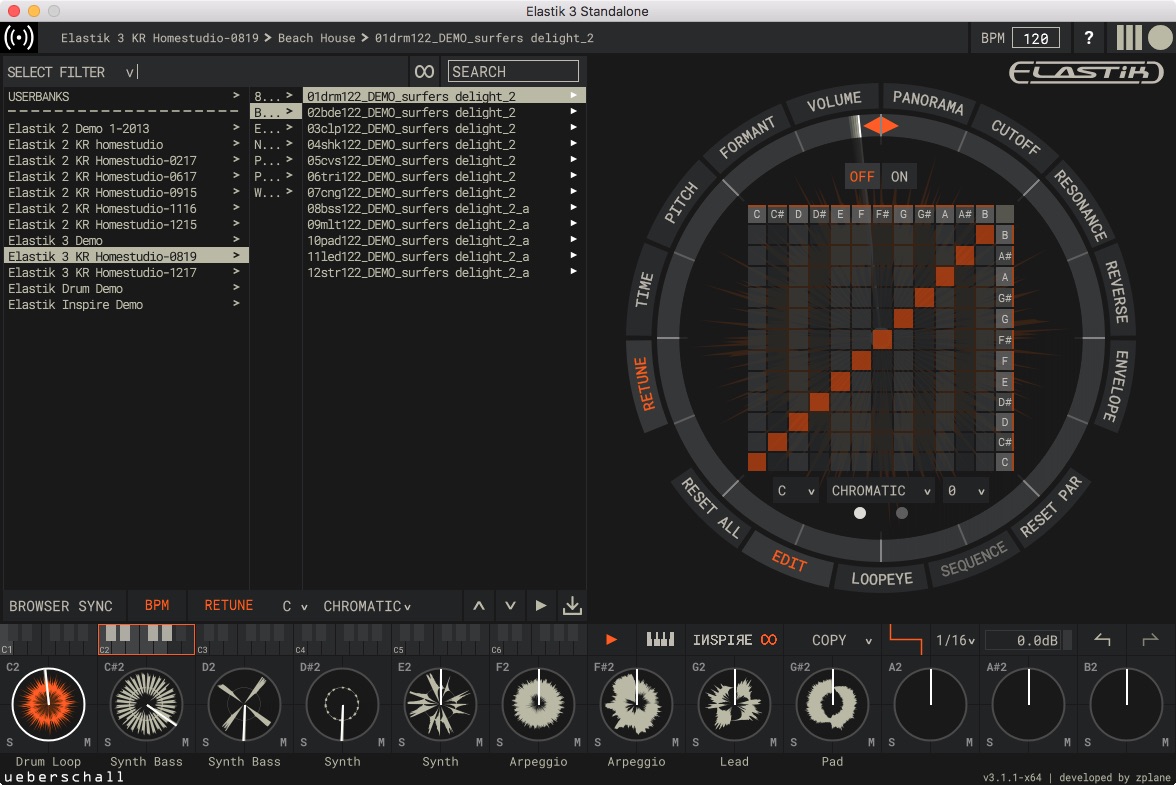
Task: Click the infinity icon next to search
Action: [424, 72]
